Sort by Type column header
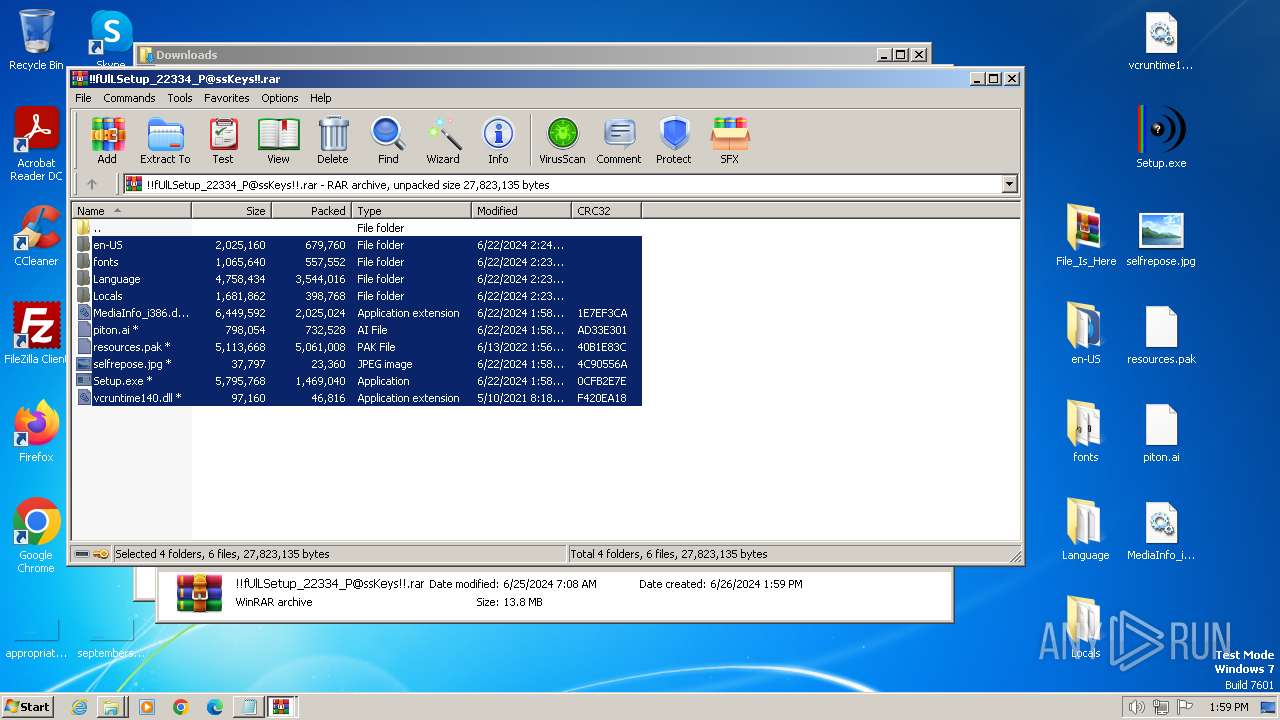 (x=412, y=211)
